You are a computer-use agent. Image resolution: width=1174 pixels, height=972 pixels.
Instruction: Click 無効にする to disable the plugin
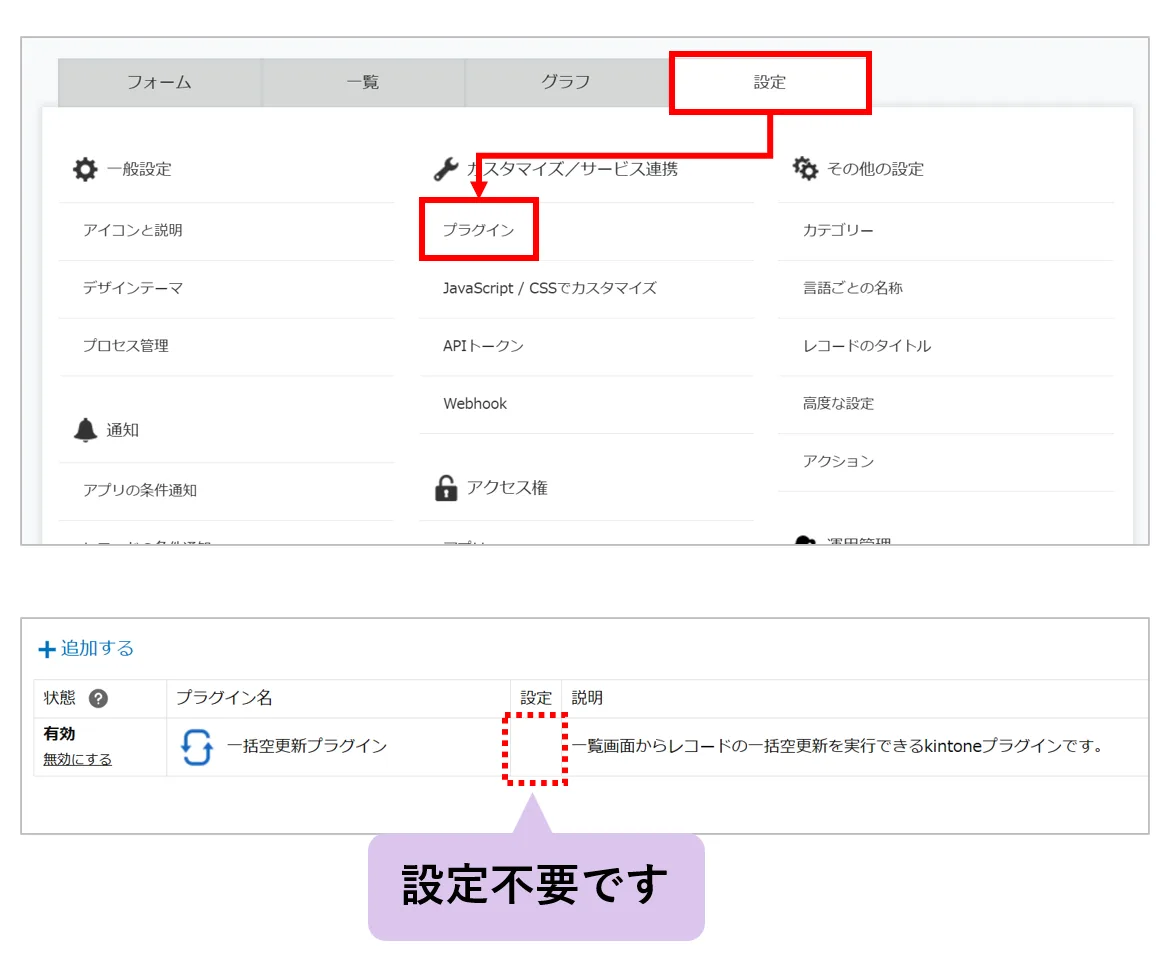pos(77,759)
